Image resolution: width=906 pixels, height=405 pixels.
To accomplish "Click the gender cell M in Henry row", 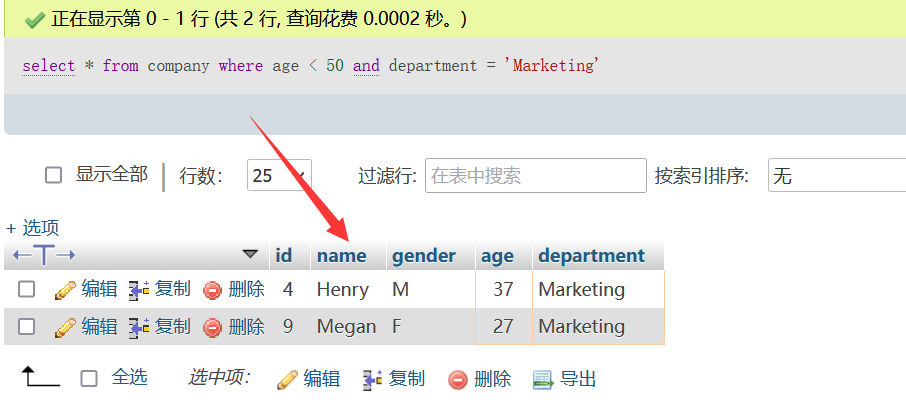I will tap(431, 289).
